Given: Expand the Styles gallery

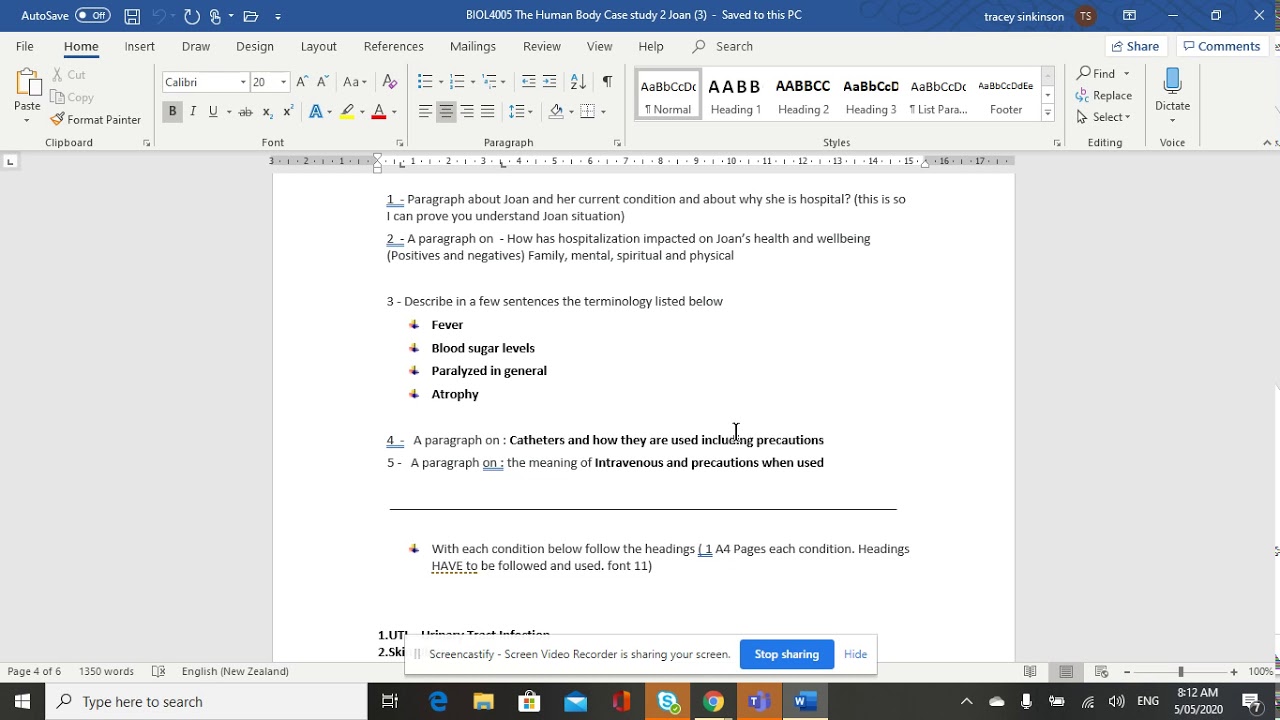Looking at the screenshot, I should (1048, 113).
